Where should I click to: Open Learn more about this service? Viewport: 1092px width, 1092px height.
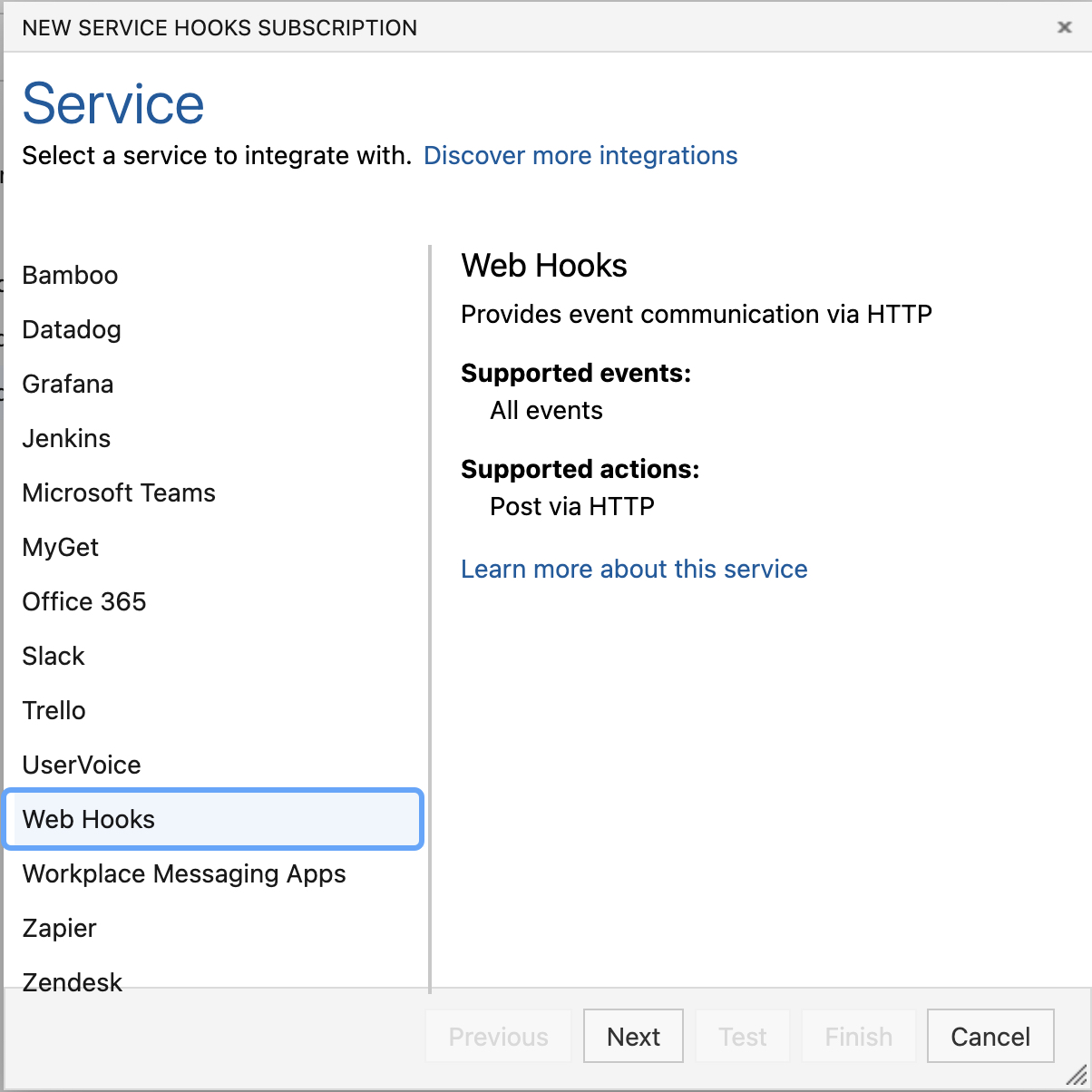pos(634,569)
